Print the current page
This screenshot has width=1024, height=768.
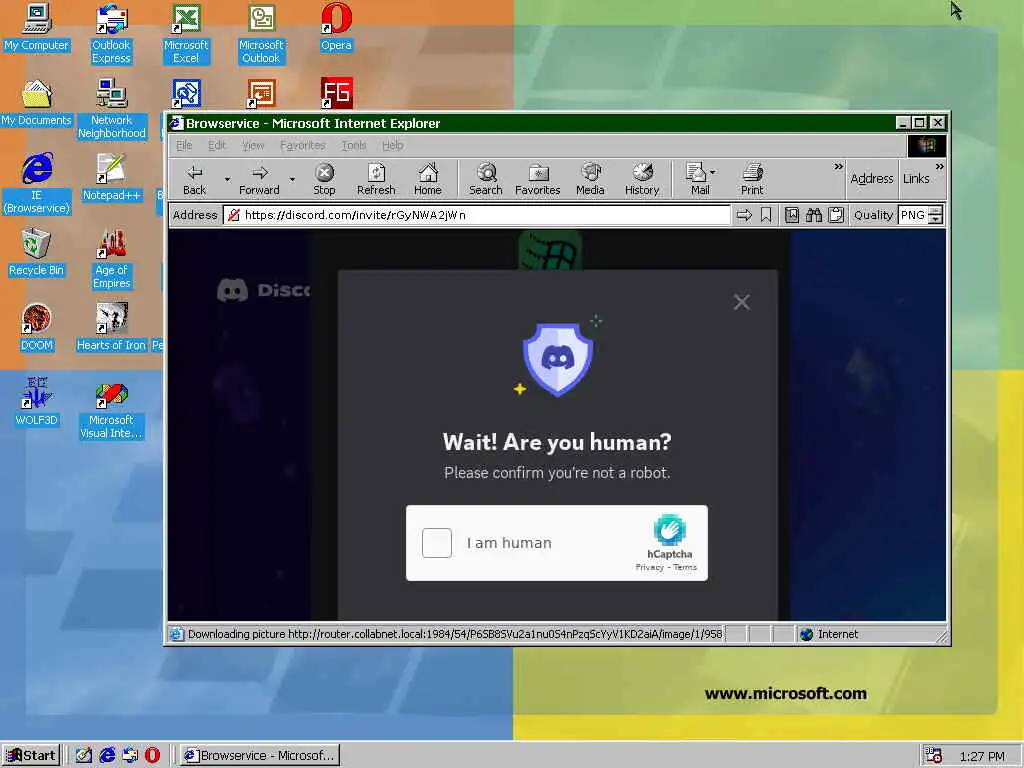point(752,179)
